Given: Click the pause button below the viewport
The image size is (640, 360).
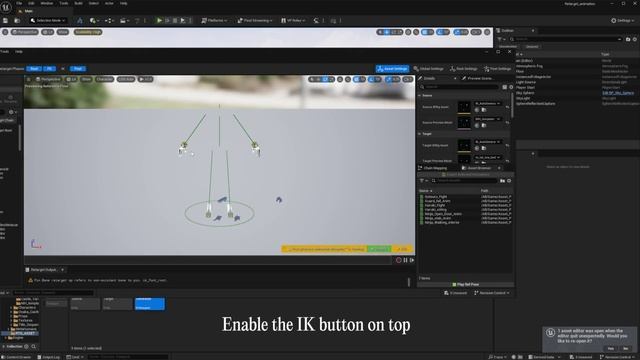Looking at the screenshot, I should [405, 260].
